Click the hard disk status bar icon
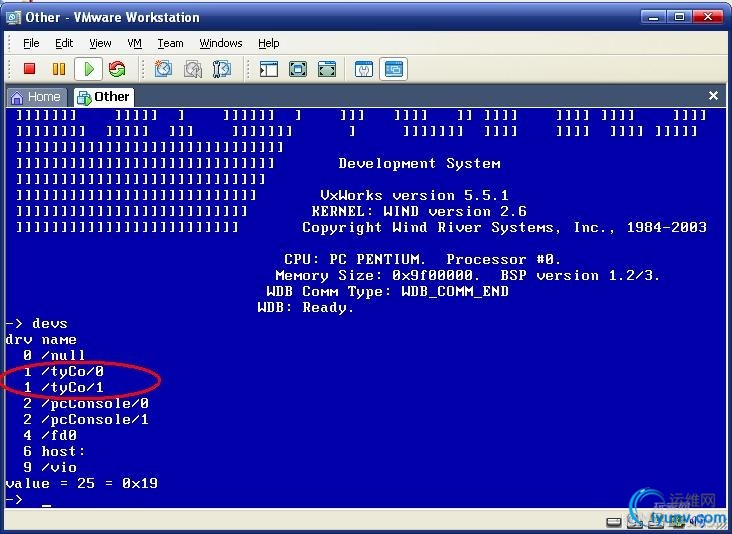The image size is (732, 534). 613,522
